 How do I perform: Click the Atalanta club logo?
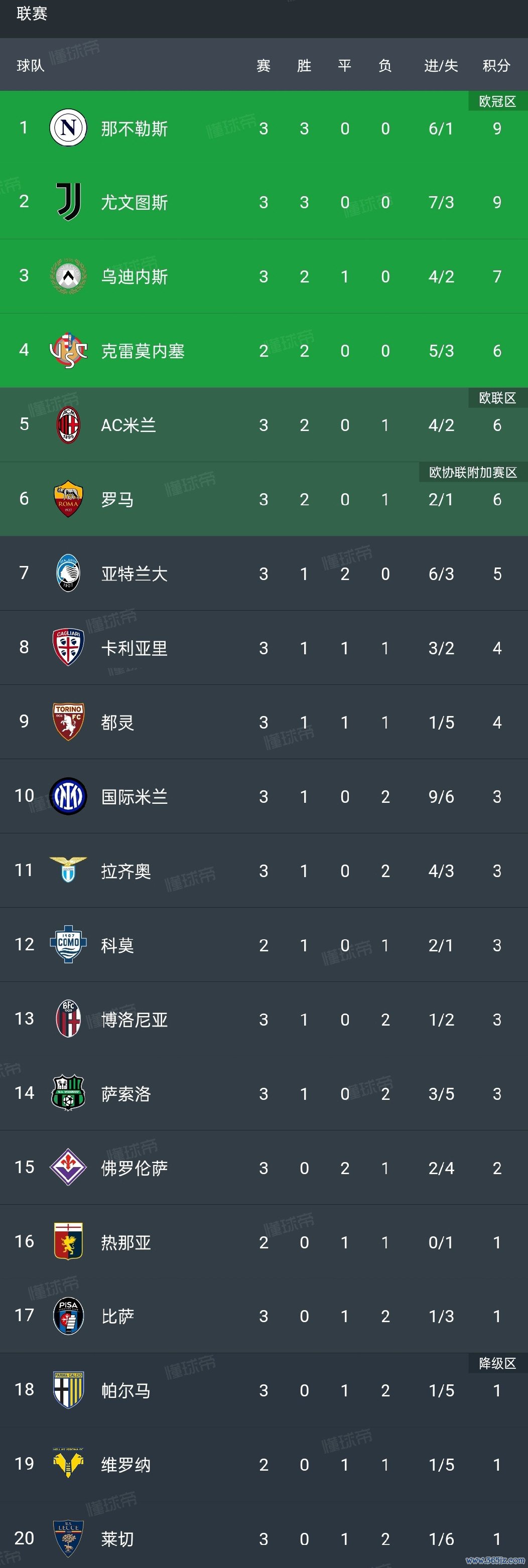68,574
